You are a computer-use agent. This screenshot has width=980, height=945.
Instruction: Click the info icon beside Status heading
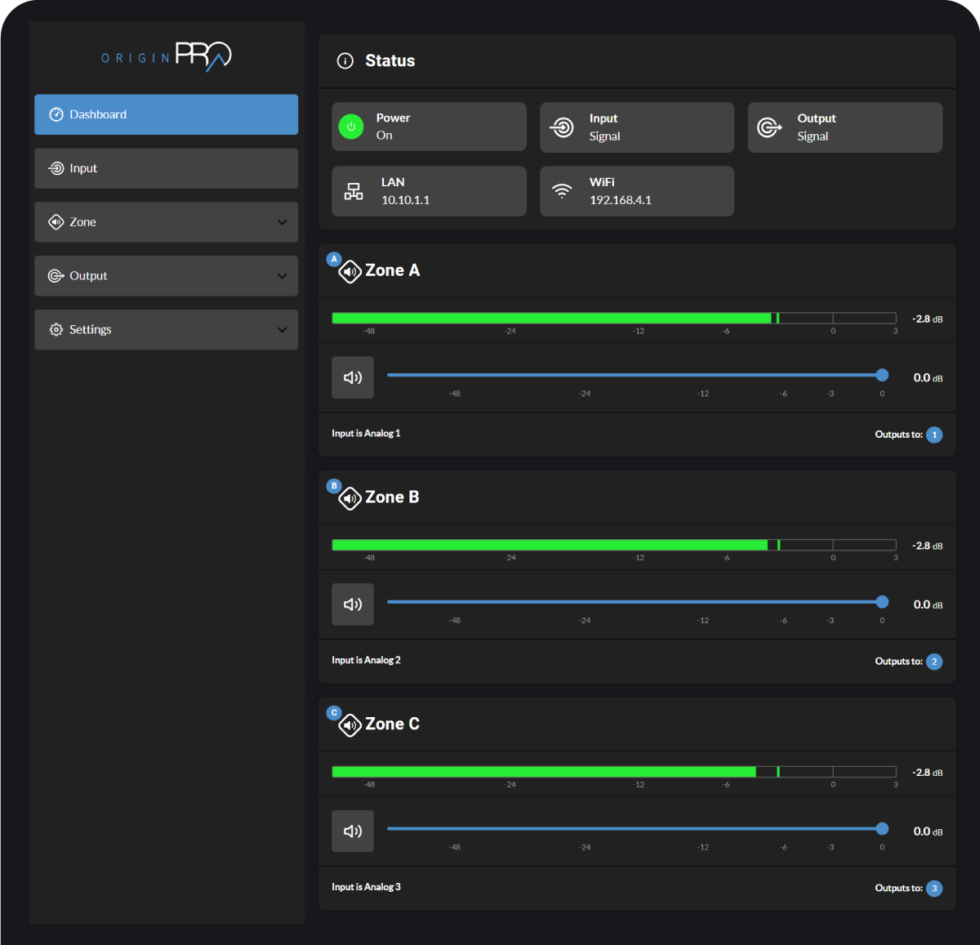(345, 60)
